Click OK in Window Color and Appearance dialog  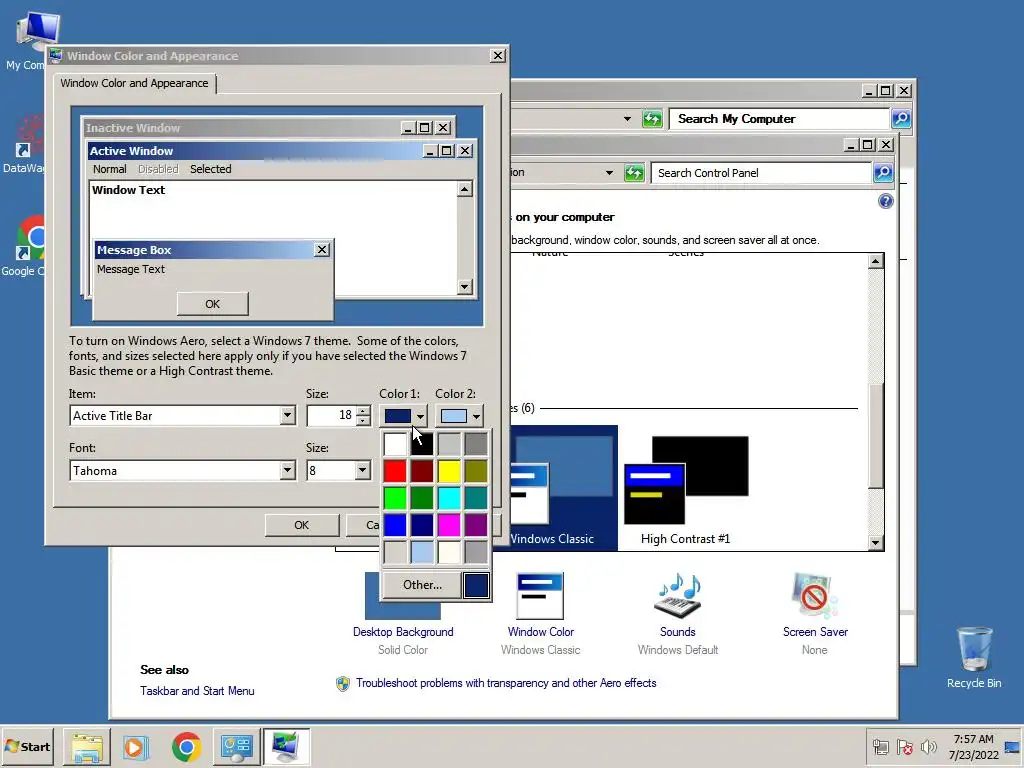pos(302,525)
